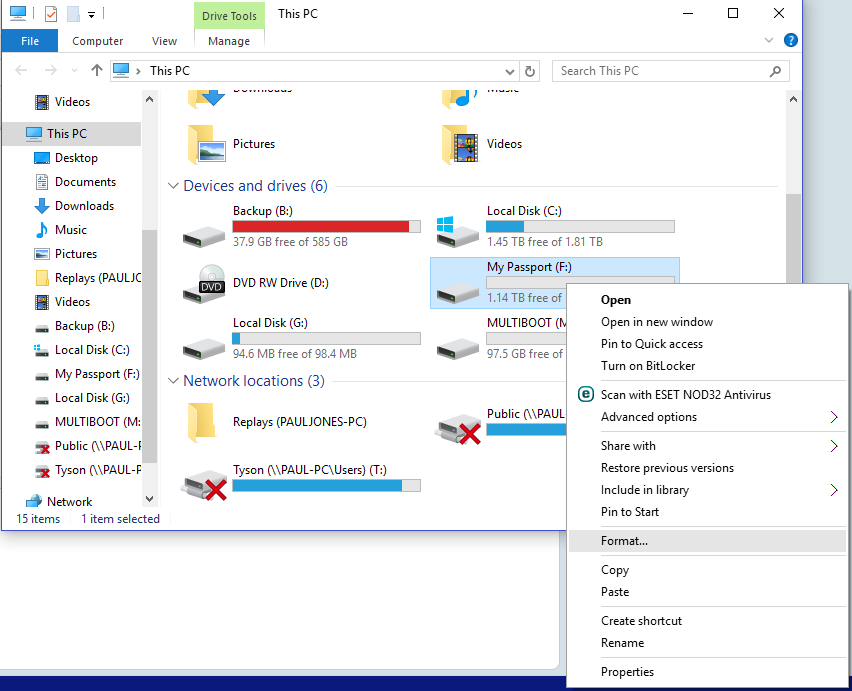Expand the ribbon with the chevron
This screenshot has width=852, height=691.
(x=769, y=40)
